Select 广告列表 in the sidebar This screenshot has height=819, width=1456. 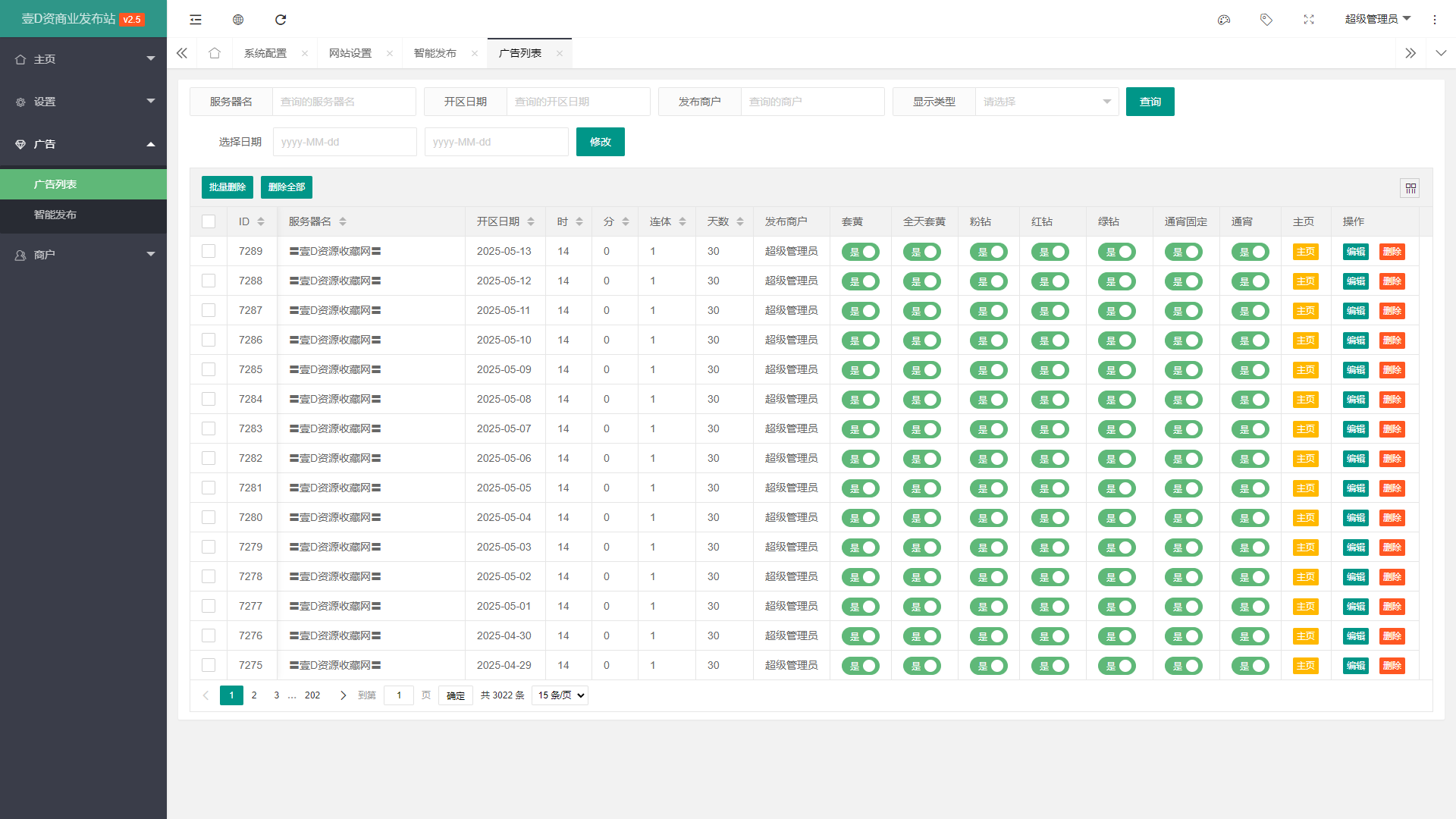click(x=83, y=184)
